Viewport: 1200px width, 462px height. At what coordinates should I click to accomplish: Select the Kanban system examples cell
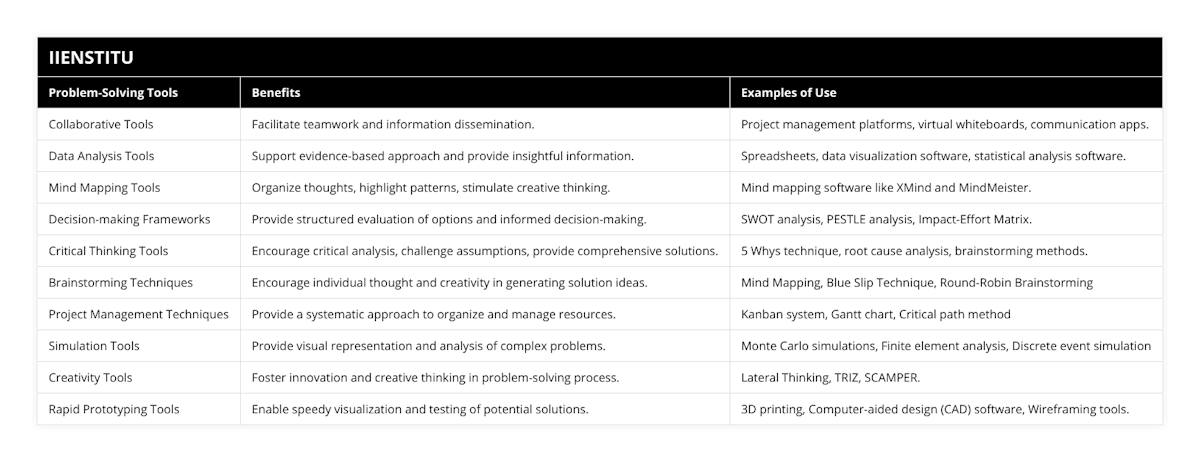click(x=875, y=314)
